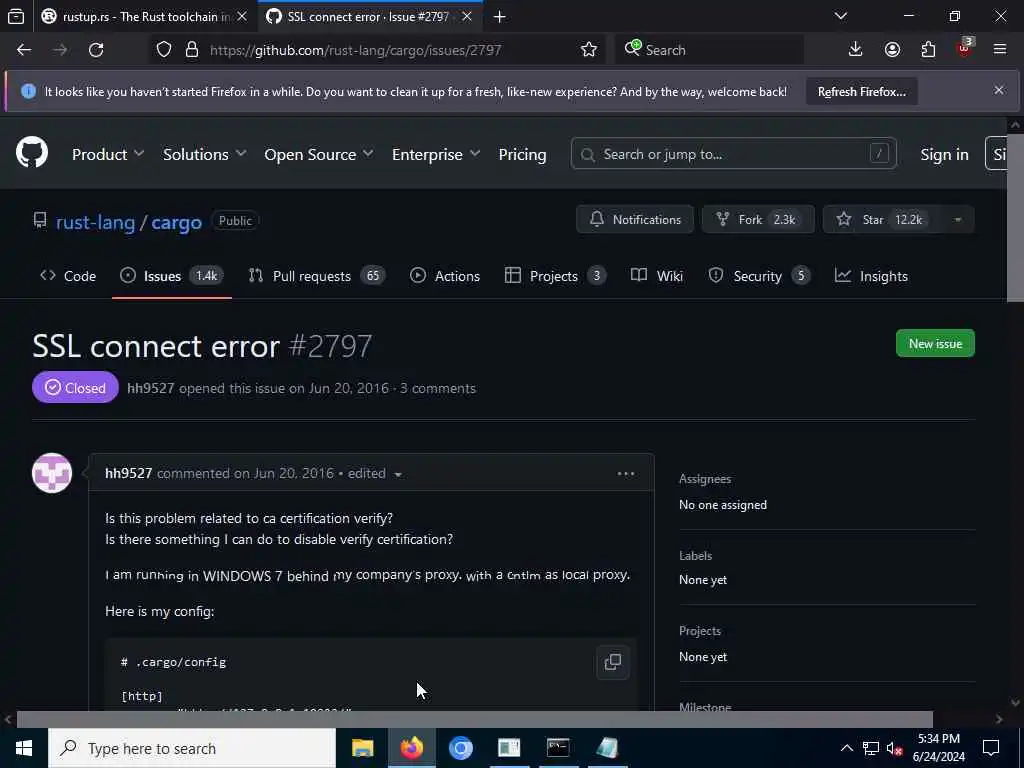The image size is (1024, 768).
Task: Open the Firefox downloads panel
Action: tap(855, 50)
